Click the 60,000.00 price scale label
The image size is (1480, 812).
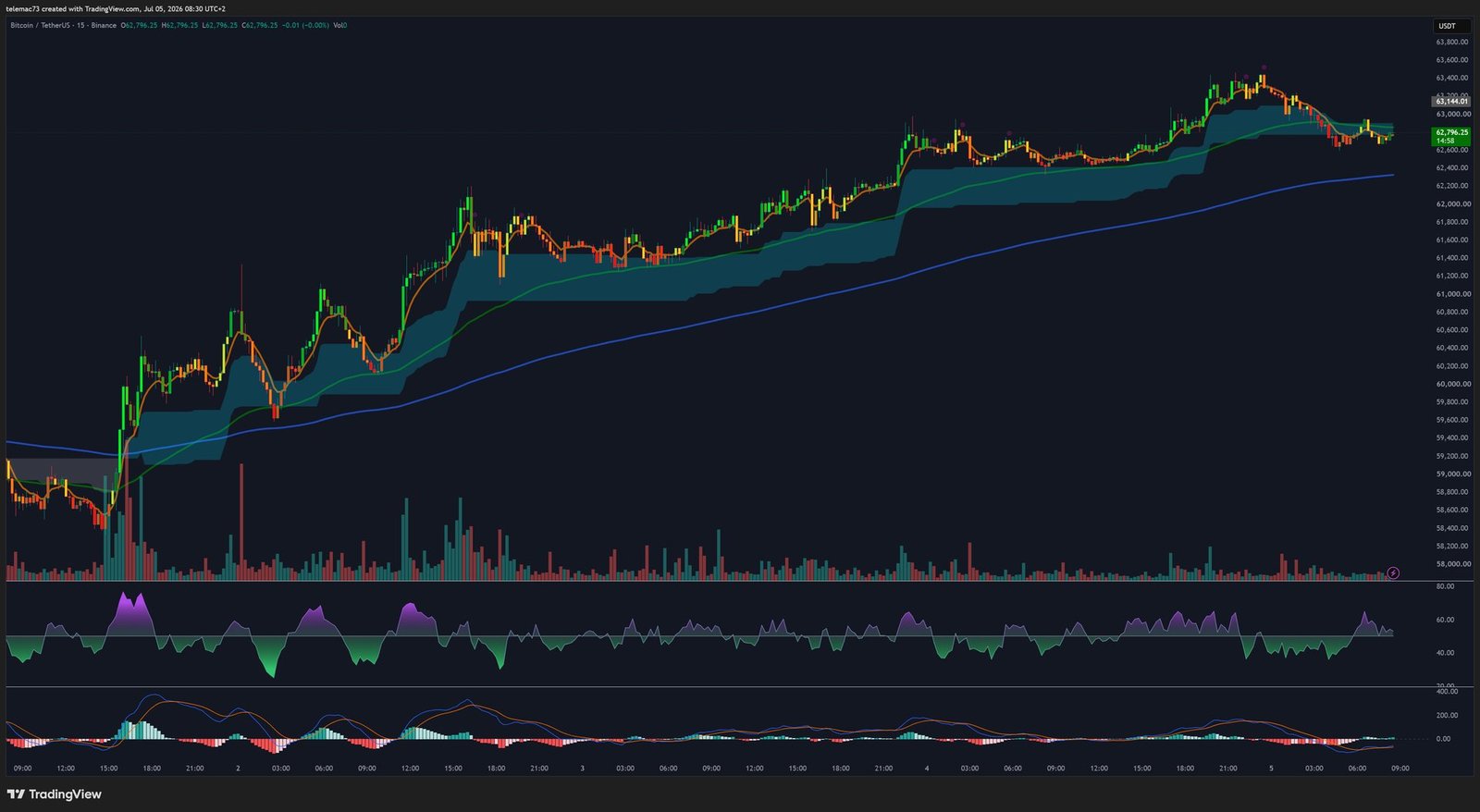(1452, 384)
